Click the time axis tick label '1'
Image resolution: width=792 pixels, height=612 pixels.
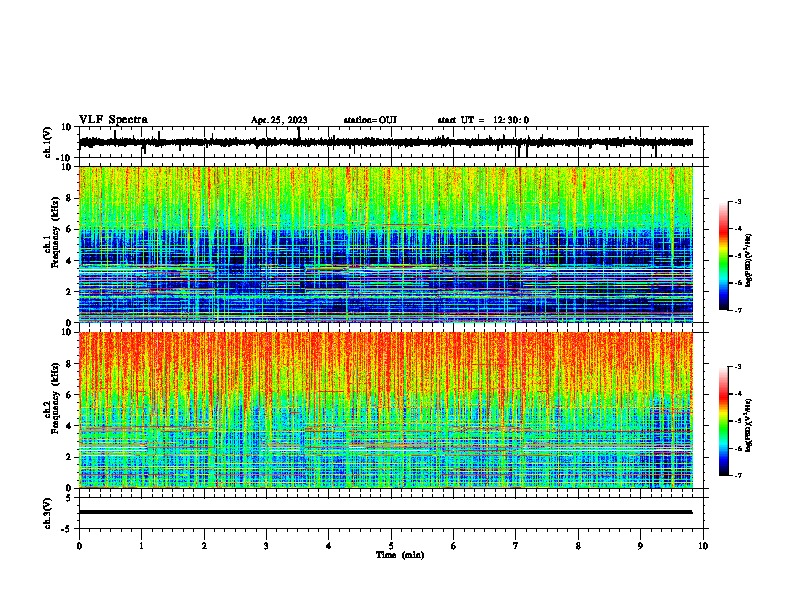(x=141, y=546)
